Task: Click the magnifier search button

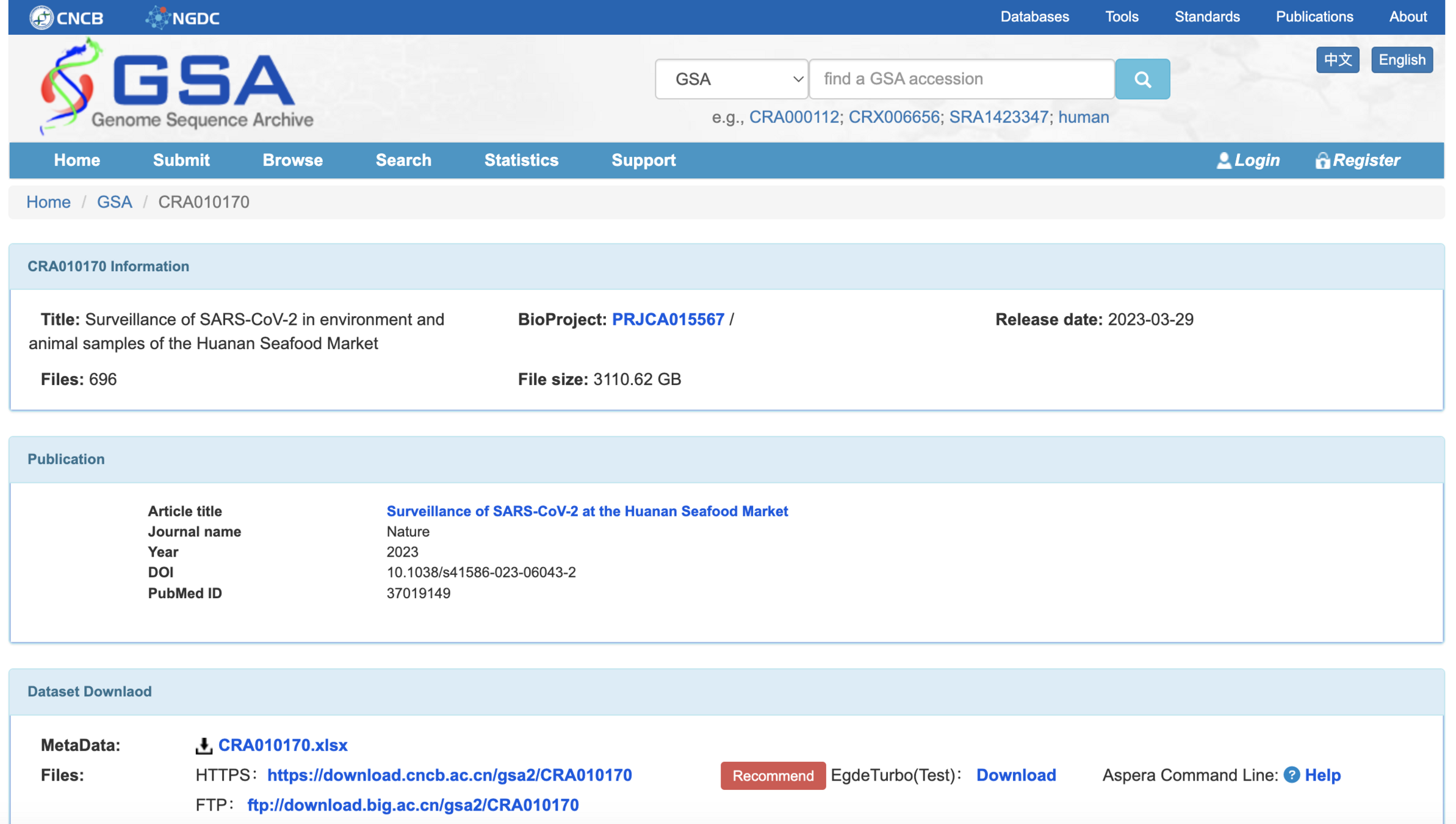Action: [x=1142, y=79]
